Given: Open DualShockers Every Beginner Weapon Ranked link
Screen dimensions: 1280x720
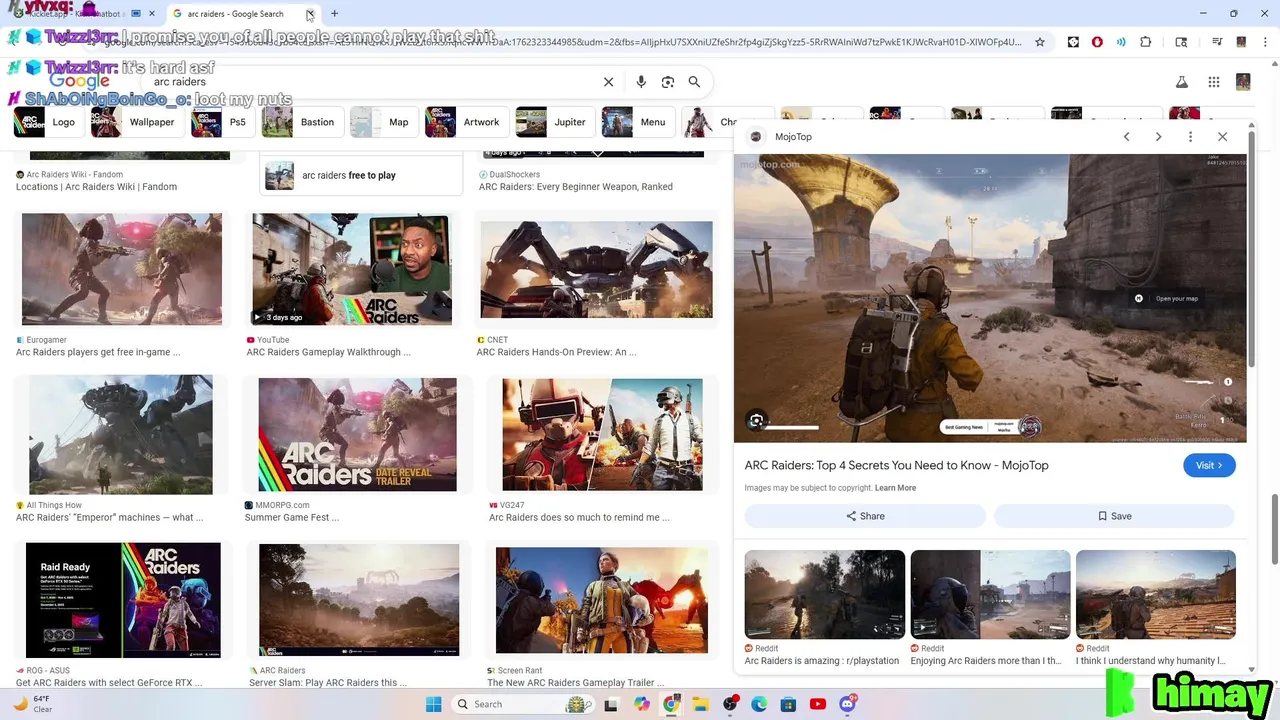Looking at the screenshot, I should (575, 187).
